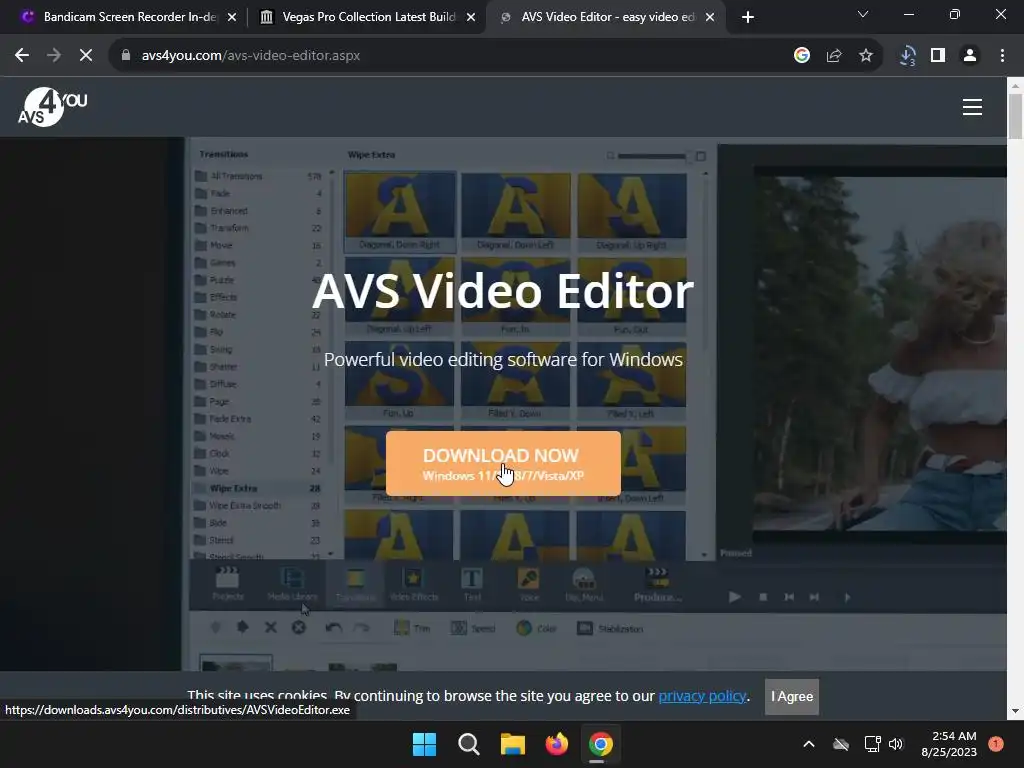Click the Google icon in address bar
This screenshot has width=1024, height=768.
(802, 56)
